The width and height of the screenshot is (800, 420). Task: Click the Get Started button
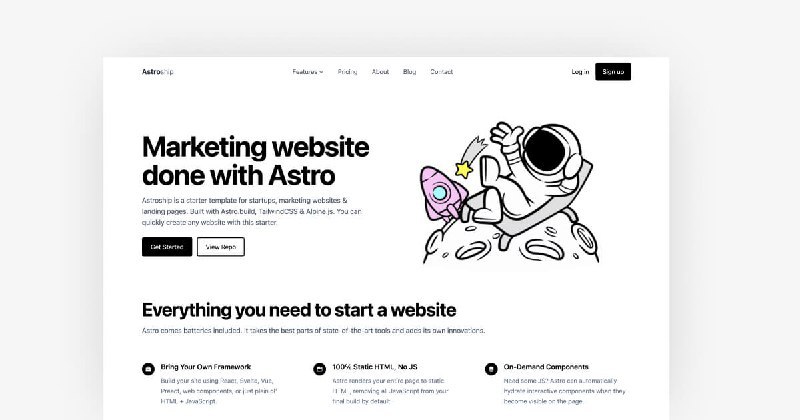point(167,246)
